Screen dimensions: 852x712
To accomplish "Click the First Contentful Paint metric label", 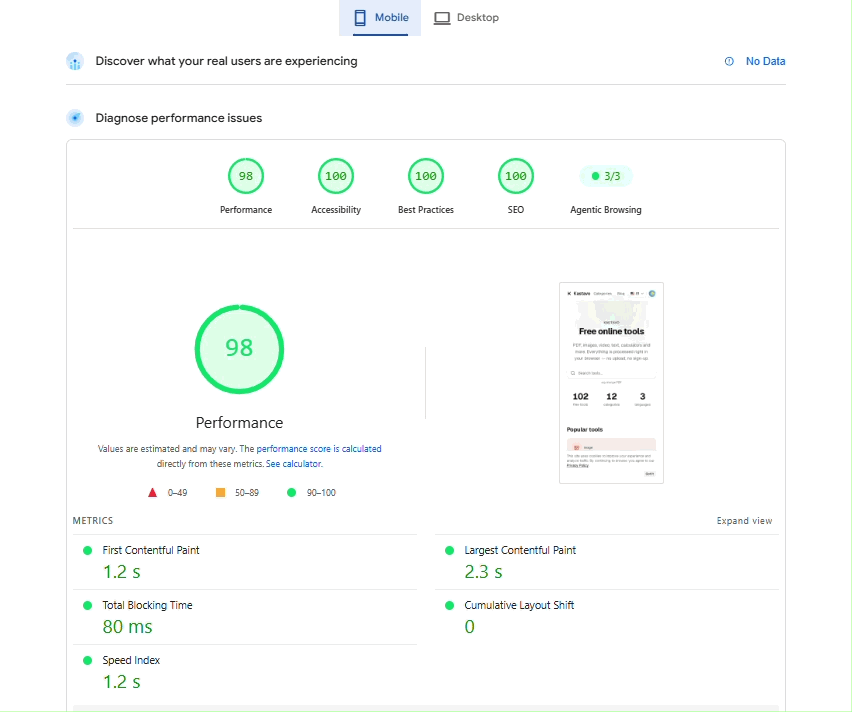I will click(x=151, y=550).
